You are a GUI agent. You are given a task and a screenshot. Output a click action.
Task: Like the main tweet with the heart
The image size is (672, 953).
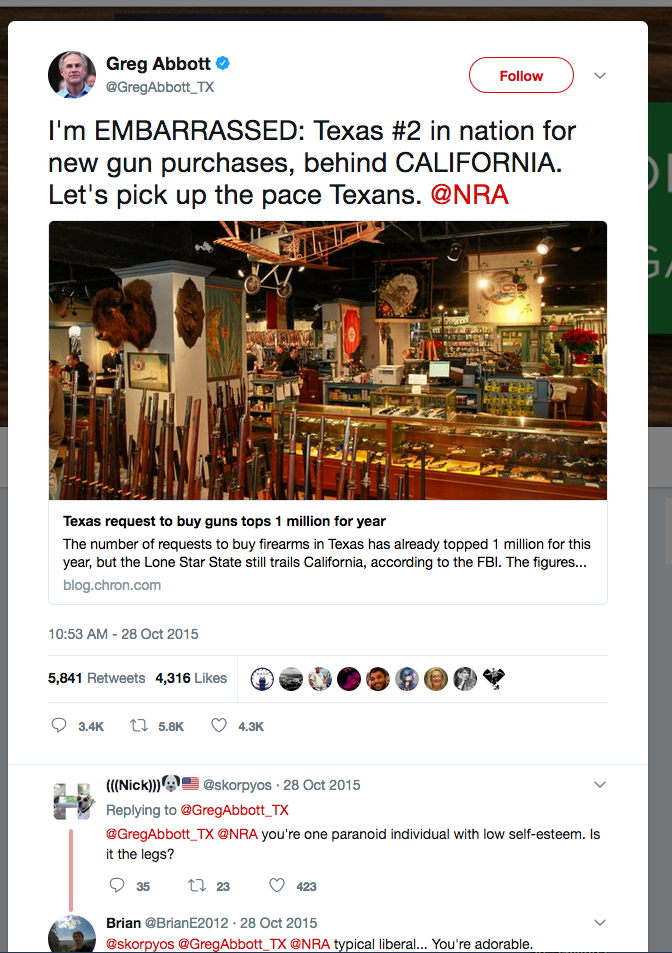[x=219, y=726]
